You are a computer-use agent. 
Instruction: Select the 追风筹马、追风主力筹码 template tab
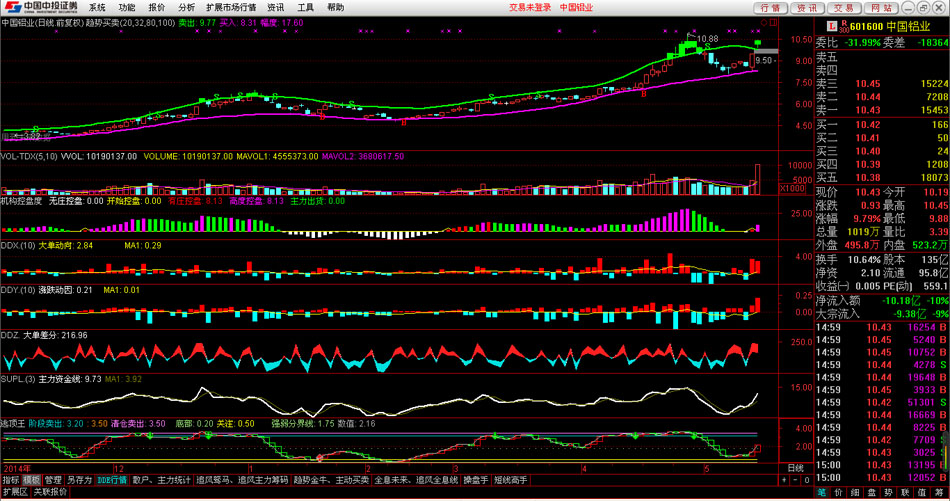242,480
